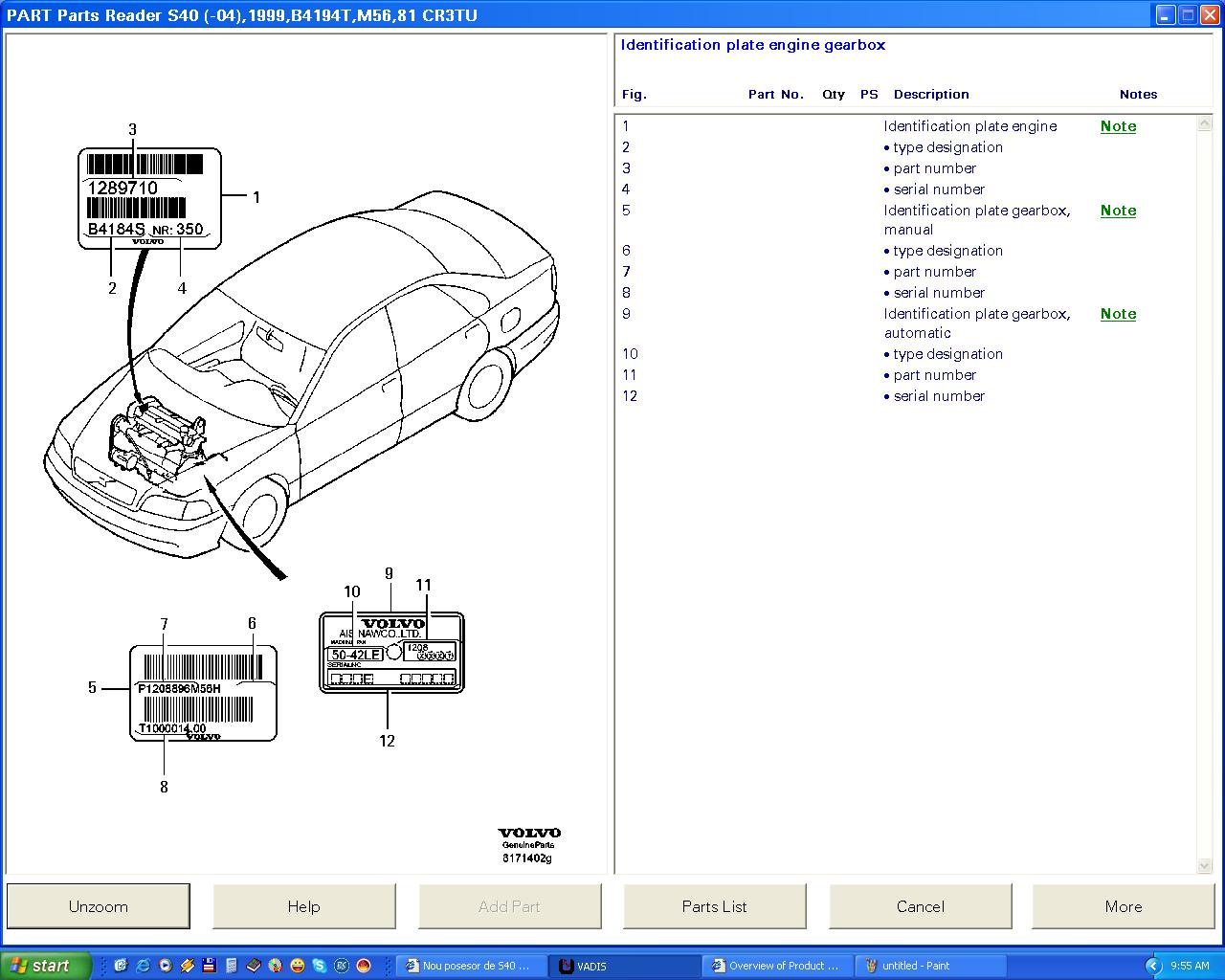Switch to 'Nou posesor de S40' taskbar window
The width and height of the screenshot is (1225, 980).
pyautogui.click(x=471, y=966)
